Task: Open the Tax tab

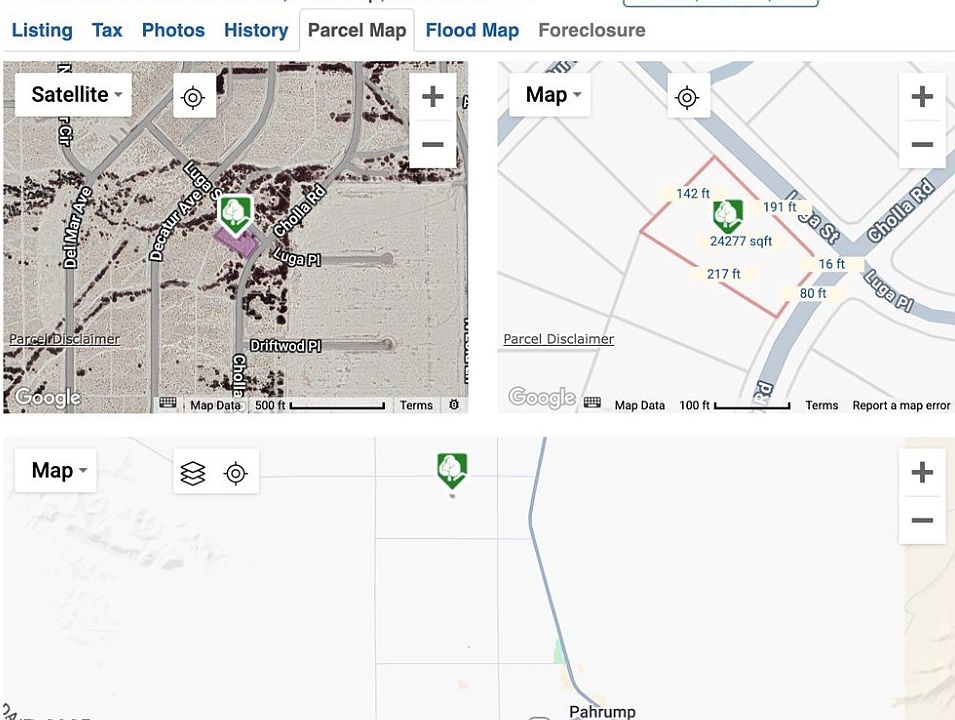Action: point(107,30)
